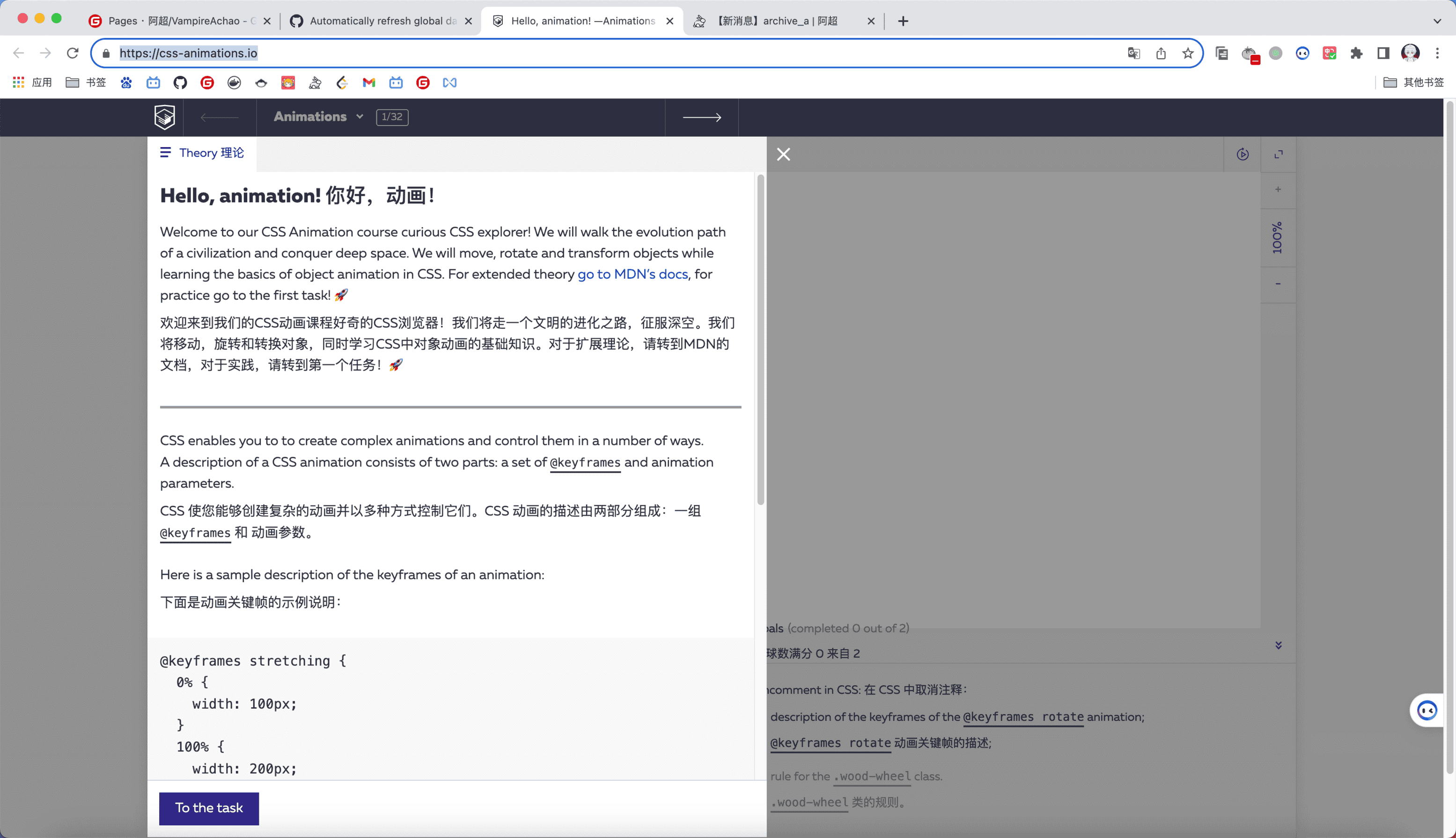Viewport: 1456px width, 838px height.
Task: Click the translate page icon in address bar
Action: point(1133,53)
